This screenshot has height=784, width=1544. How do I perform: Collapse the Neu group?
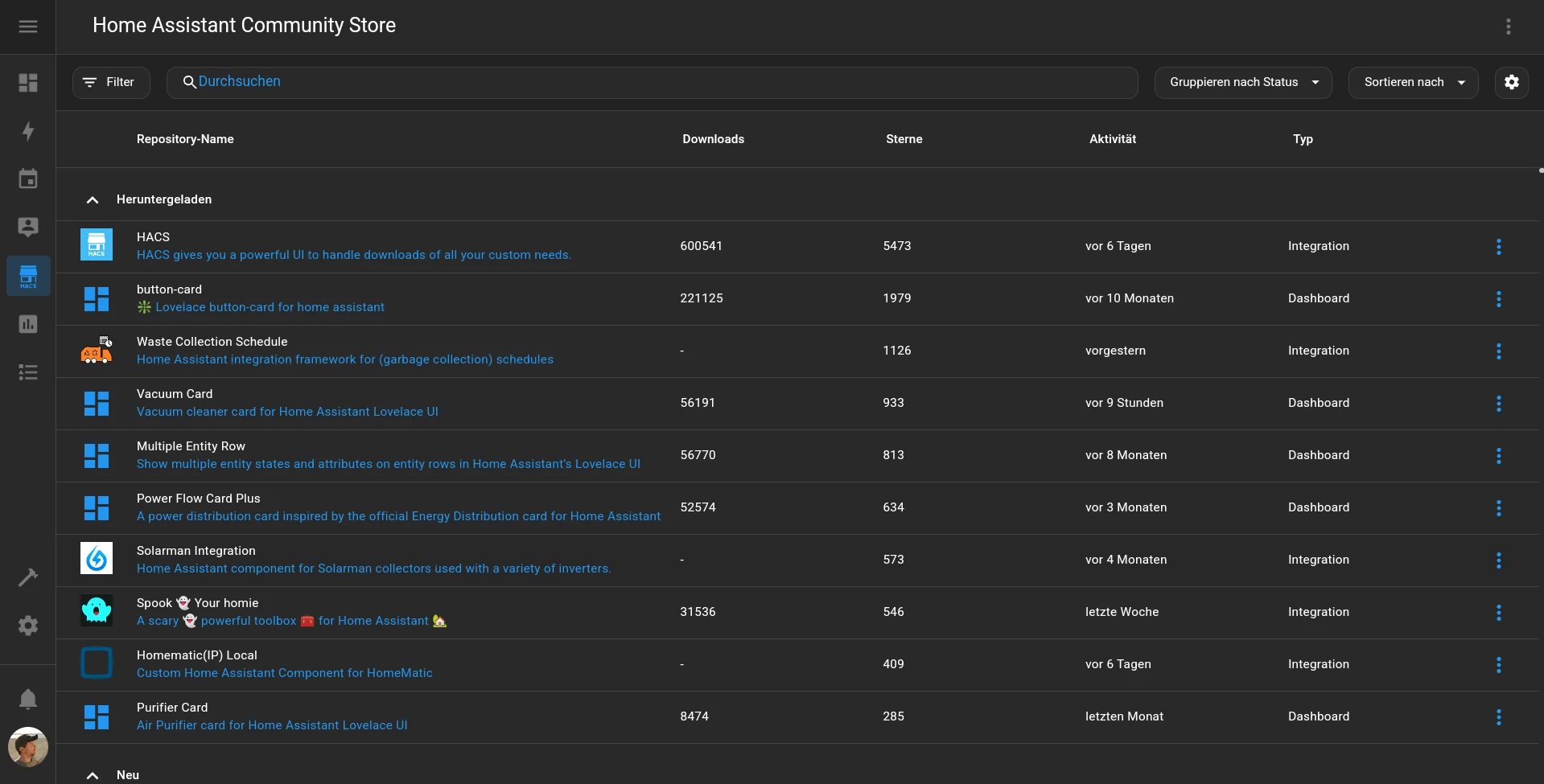(x=93, y=775)
